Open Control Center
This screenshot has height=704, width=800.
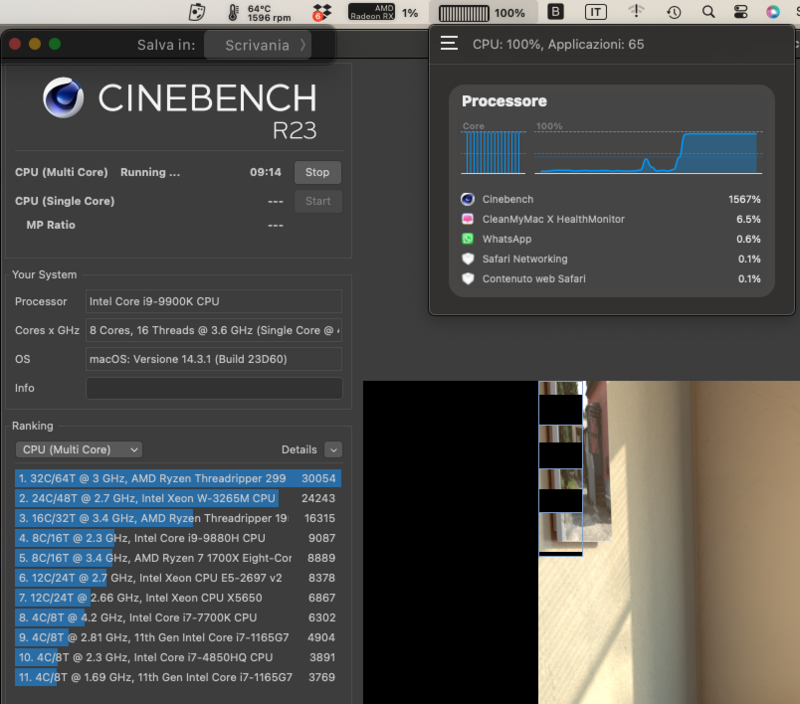coord(740,12)
